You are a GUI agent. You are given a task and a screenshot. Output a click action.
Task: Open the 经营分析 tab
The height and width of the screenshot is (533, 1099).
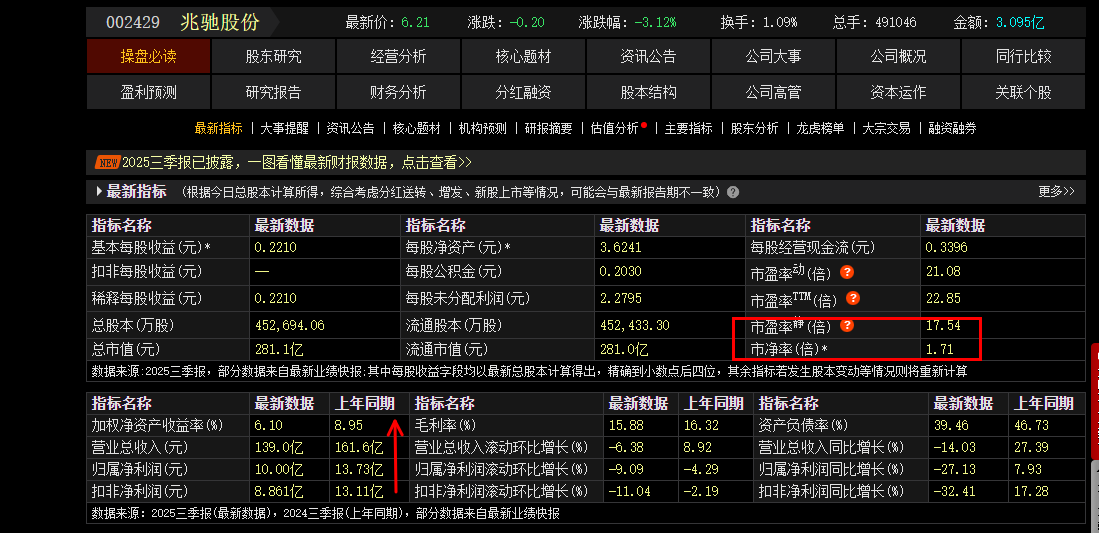[x=398, y=56]
